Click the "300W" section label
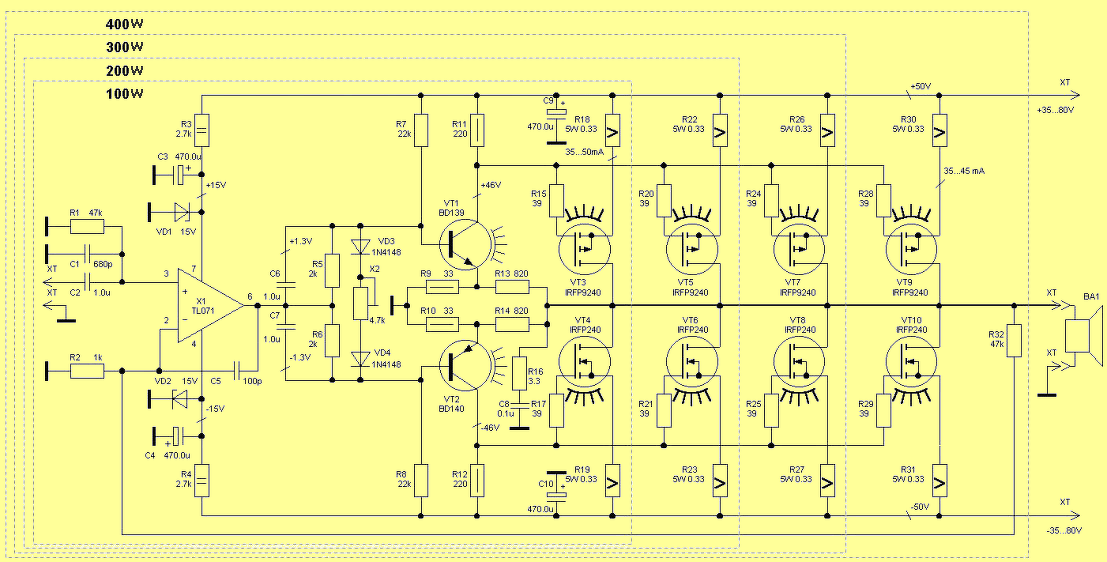 [x=125, y=47]
